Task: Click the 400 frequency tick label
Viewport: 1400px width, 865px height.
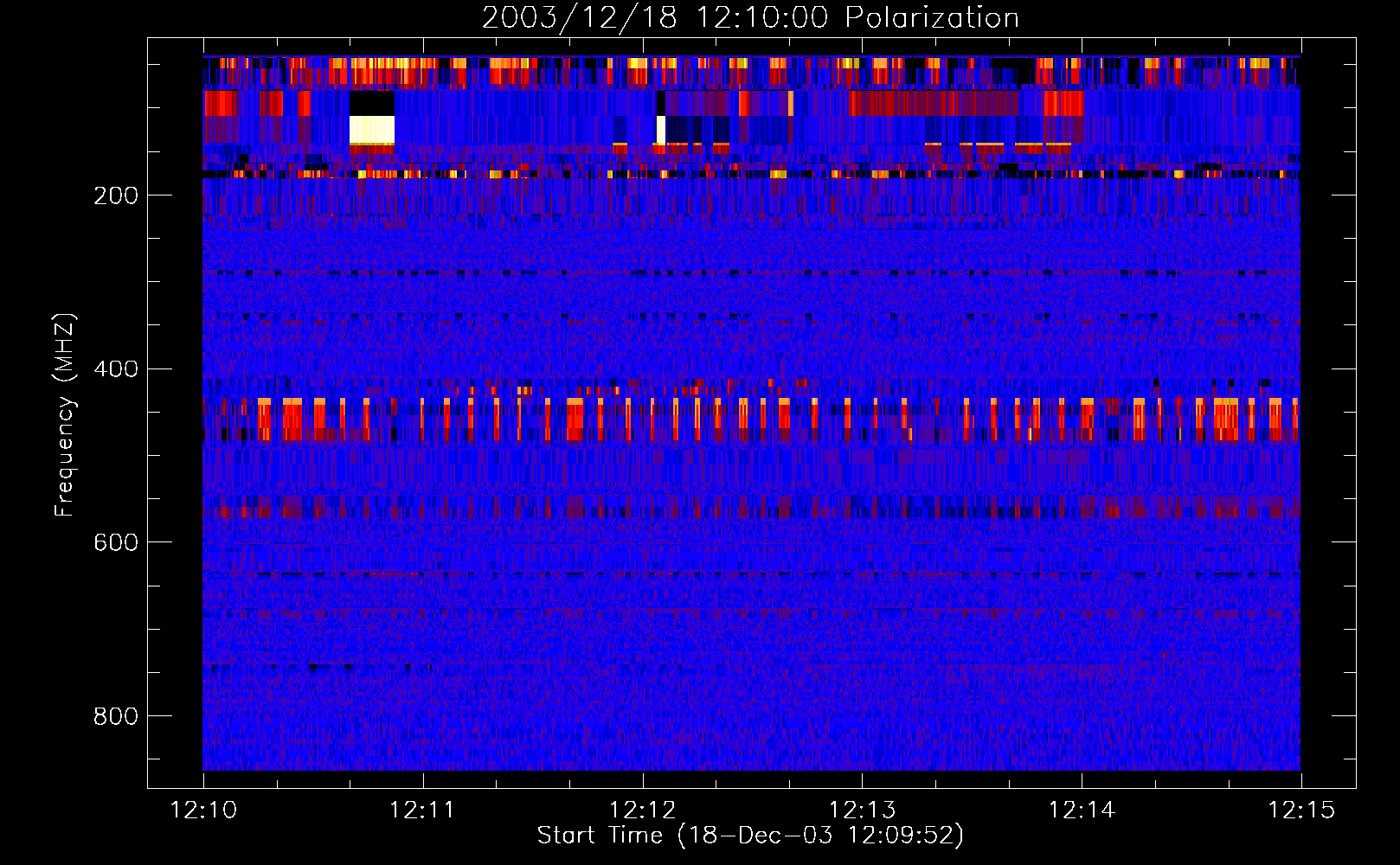Action: (116, 369)
